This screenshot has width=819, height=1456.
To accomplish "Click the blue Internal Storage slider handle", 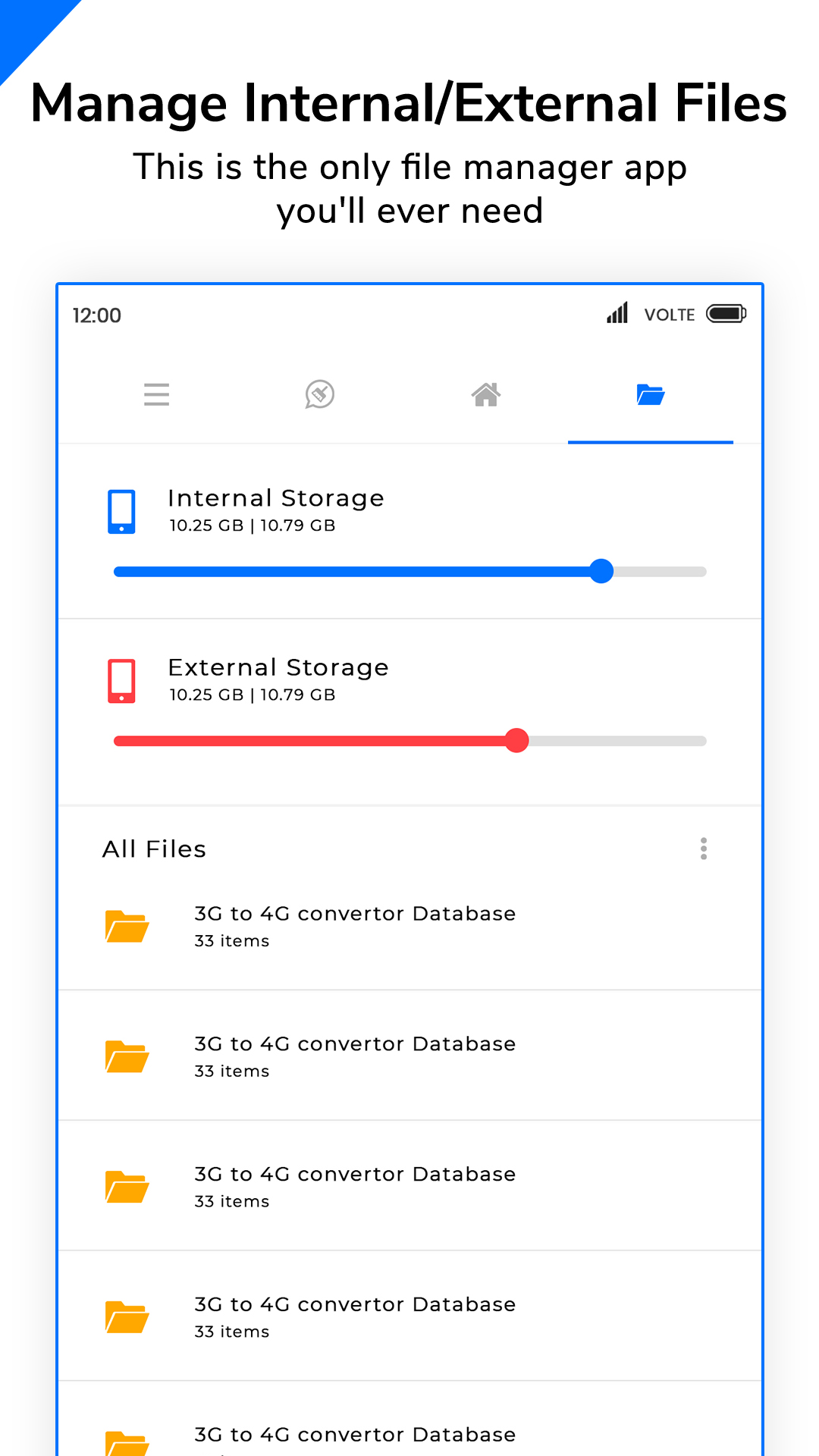I will [x=601, y=571].
